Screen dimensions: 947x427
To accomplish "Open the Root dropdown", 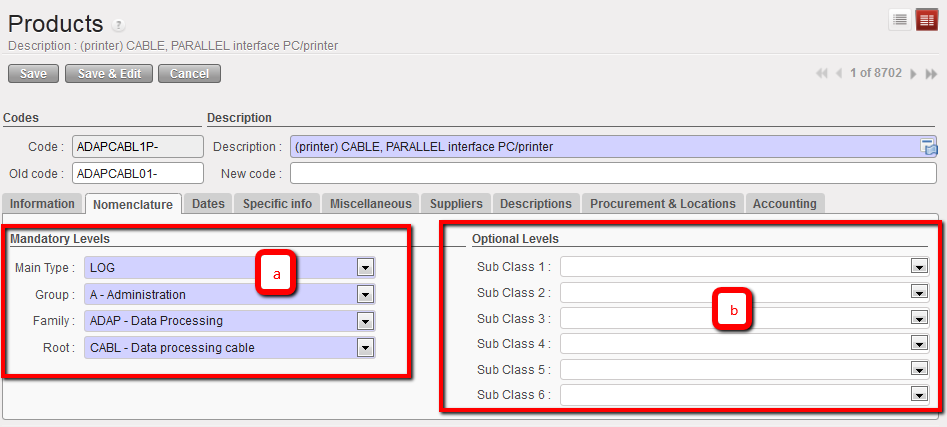I will 365,348.
